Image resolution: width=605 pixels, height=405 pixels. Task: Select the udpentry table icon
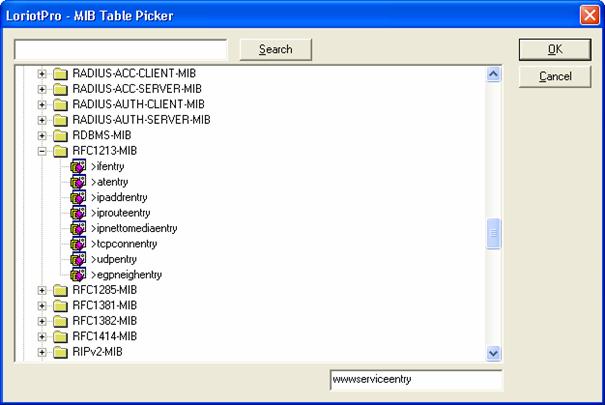click(79, 259)
